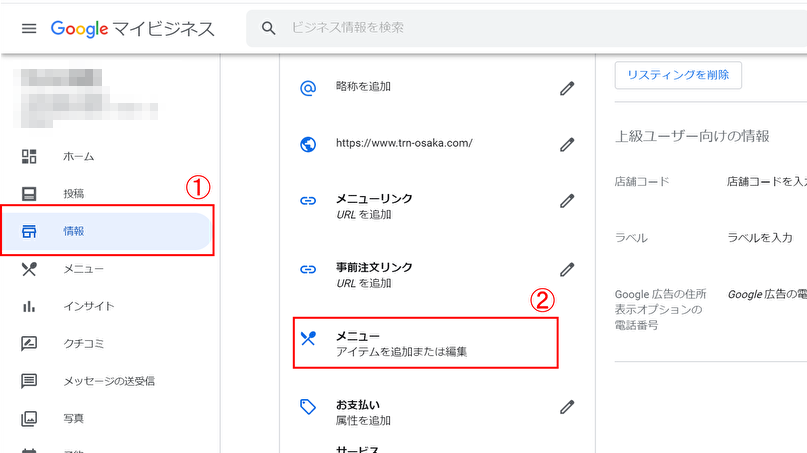This screenshot has width=807, height=453.
Task: Click the 写真 photo library icon
Action: pos(29,419)
